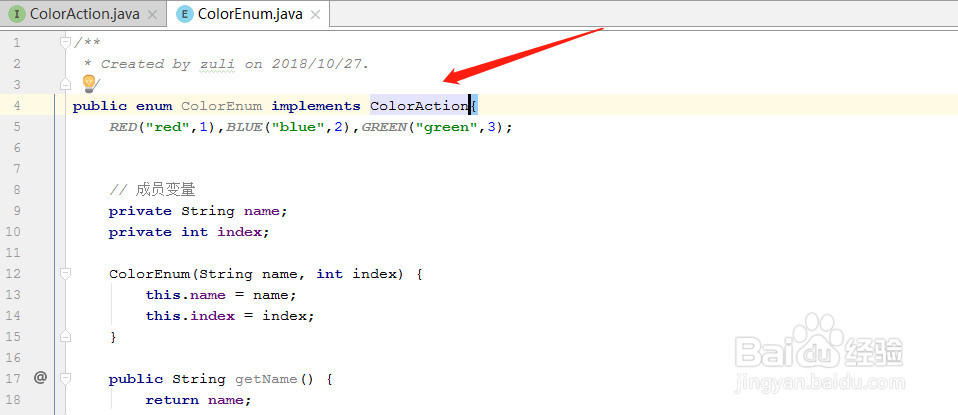Click this.name assignment on line 13
The image size is (958, 415).
pyautogui.click(x=221, y=295)
